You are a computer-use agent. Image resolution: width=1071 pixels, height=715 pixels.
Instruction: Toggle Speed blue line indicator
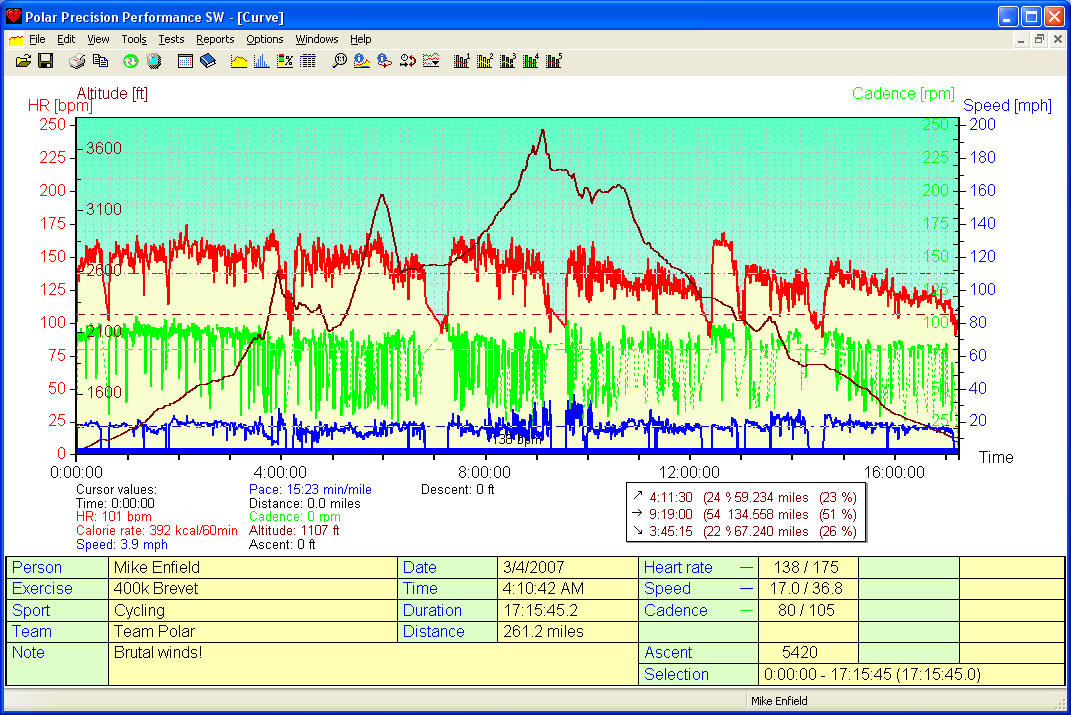tap(746, 589)
